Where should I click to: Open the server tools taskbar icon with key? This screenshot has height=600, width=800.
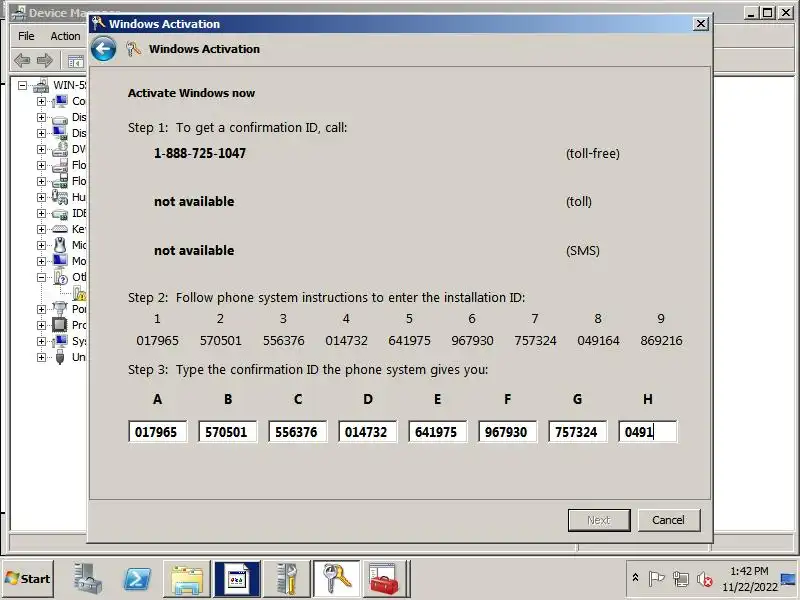tap(287, 579)
